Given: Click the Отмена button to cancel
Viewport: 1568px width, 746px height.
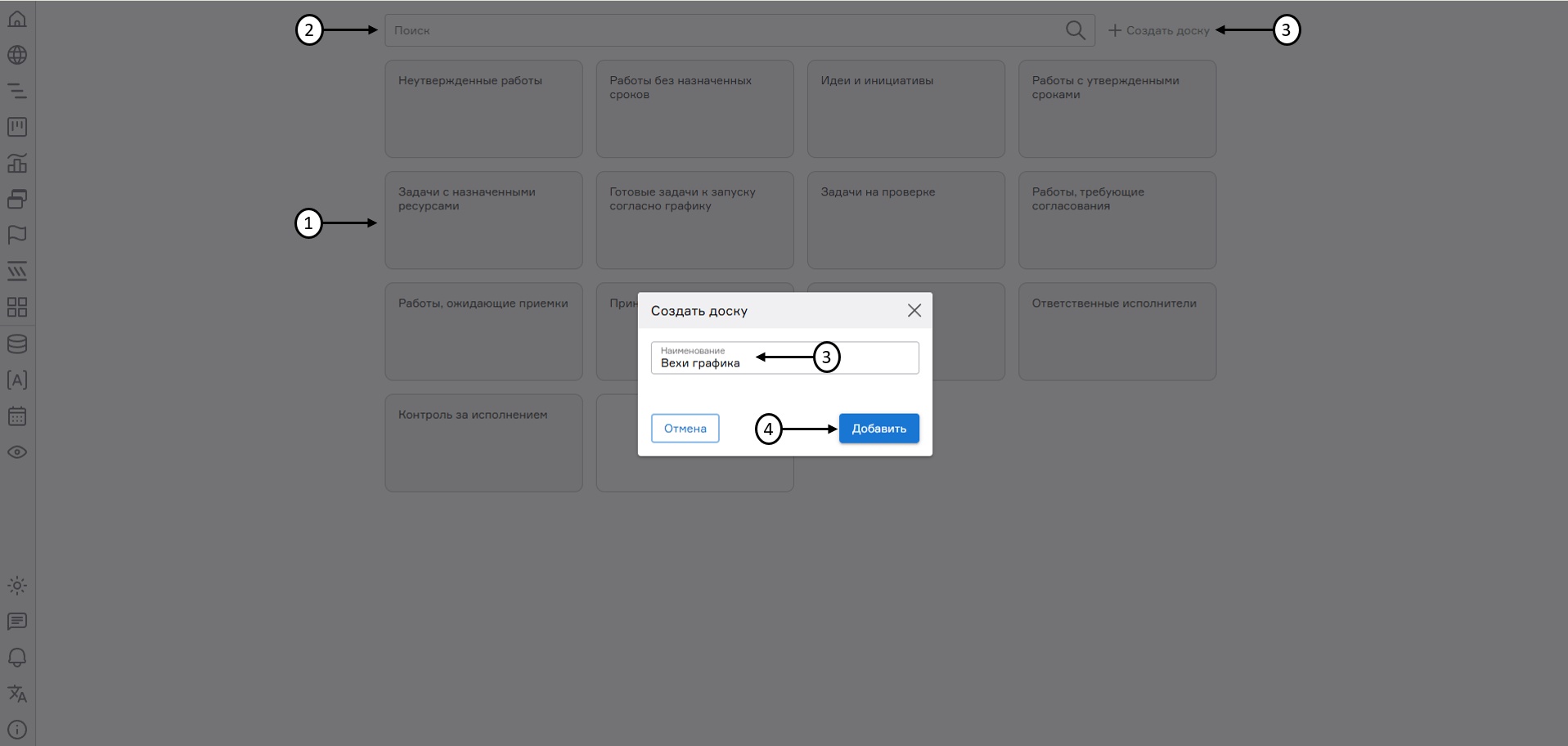Looking at the screenshot, I should [685, 428].
